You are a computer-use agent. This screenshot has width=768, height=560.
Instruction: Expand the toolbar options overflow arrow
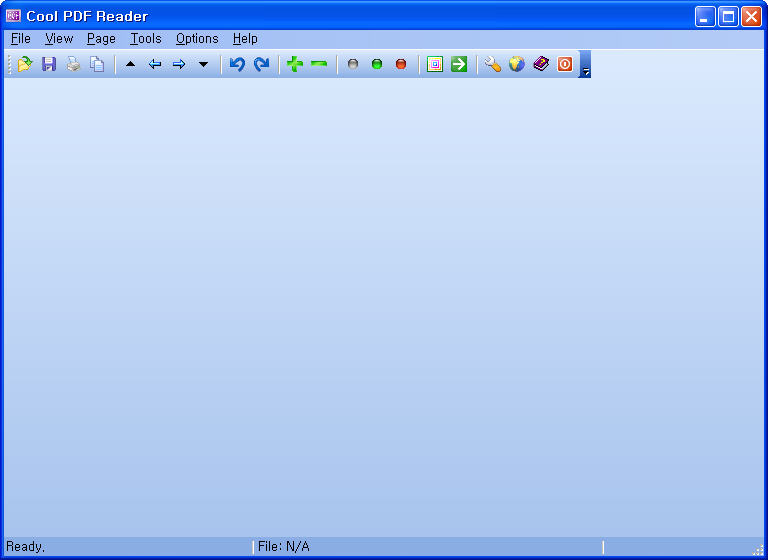click(586, 67)
